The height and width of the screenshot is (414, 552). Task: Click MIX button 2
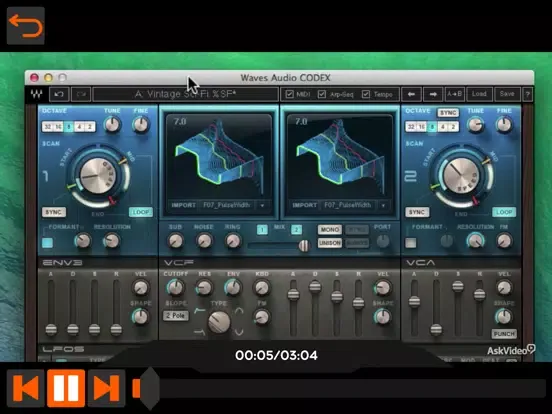(x=296, y=230)
